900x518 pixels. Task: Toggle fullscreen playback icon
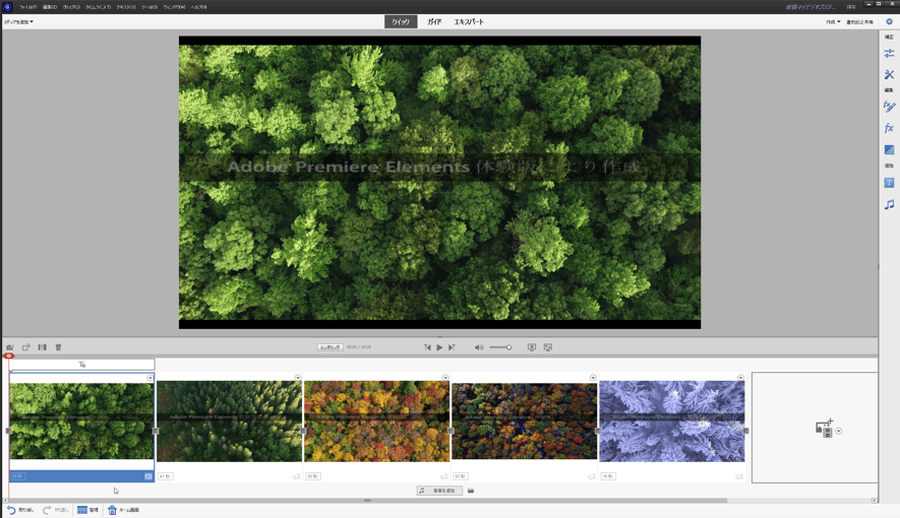pyautogui.click(x=548, y=347)
